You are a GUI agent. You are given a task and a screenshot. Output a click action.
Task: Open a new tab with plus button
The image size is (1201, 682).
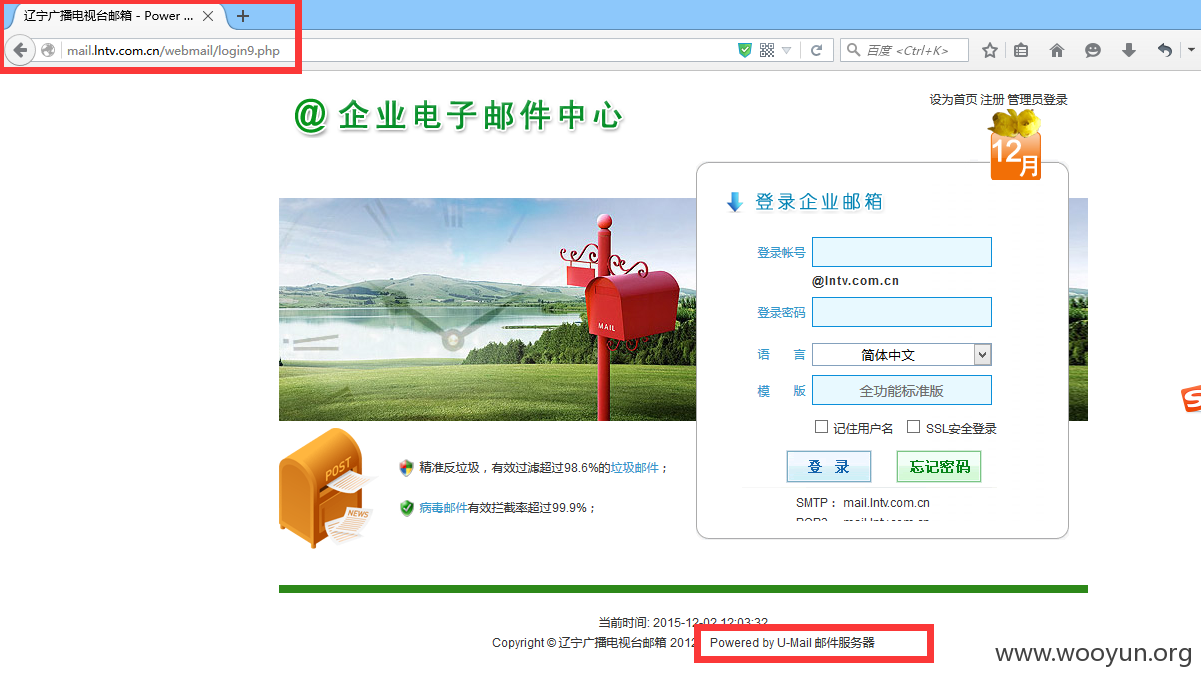pyautogui.click(x=243, y=16)
